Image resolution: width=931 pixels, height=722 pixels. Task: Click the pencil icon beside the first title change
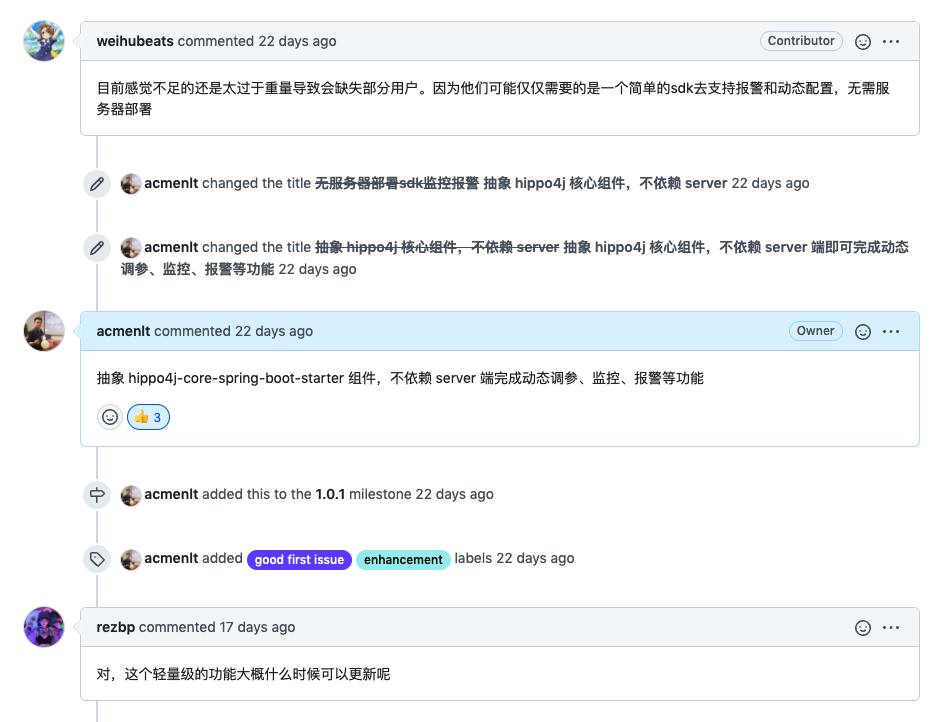[x=97, y=183]
